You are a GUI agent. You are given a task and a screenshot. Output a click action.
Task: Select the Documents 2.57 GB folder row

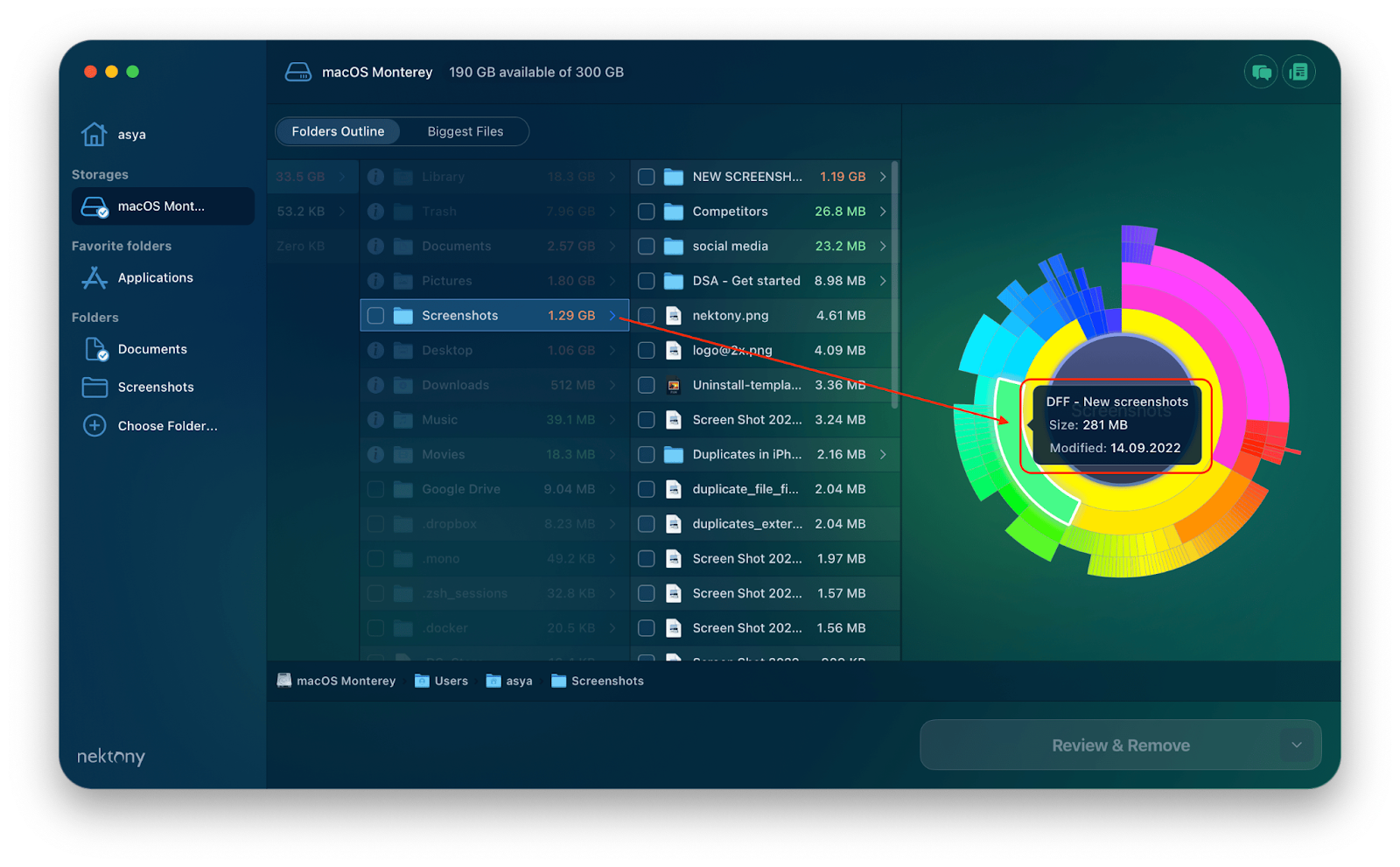(494, 246)
